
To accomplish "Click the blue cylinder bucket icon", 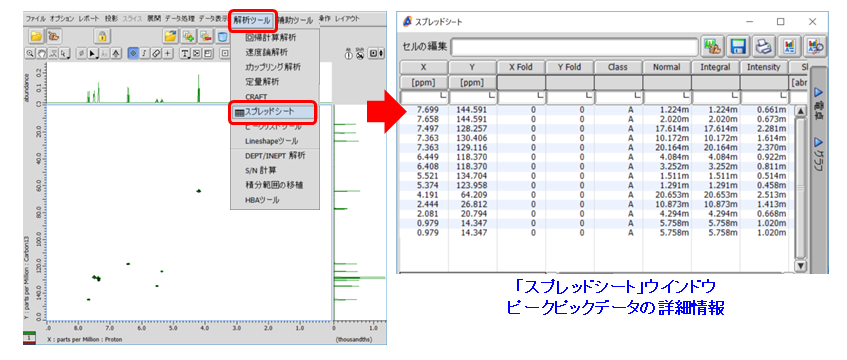I will click(223, 36).
